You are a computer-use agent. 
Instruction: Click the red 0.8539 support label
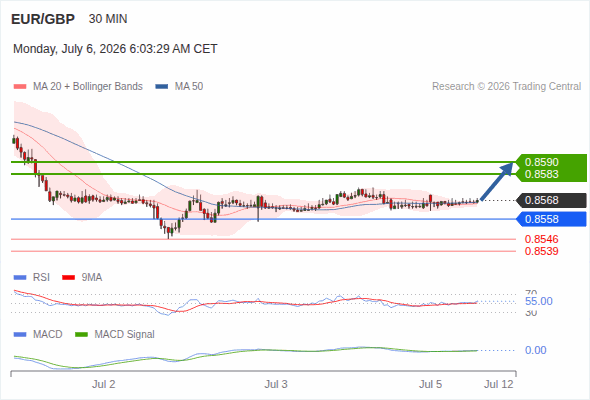541,251
